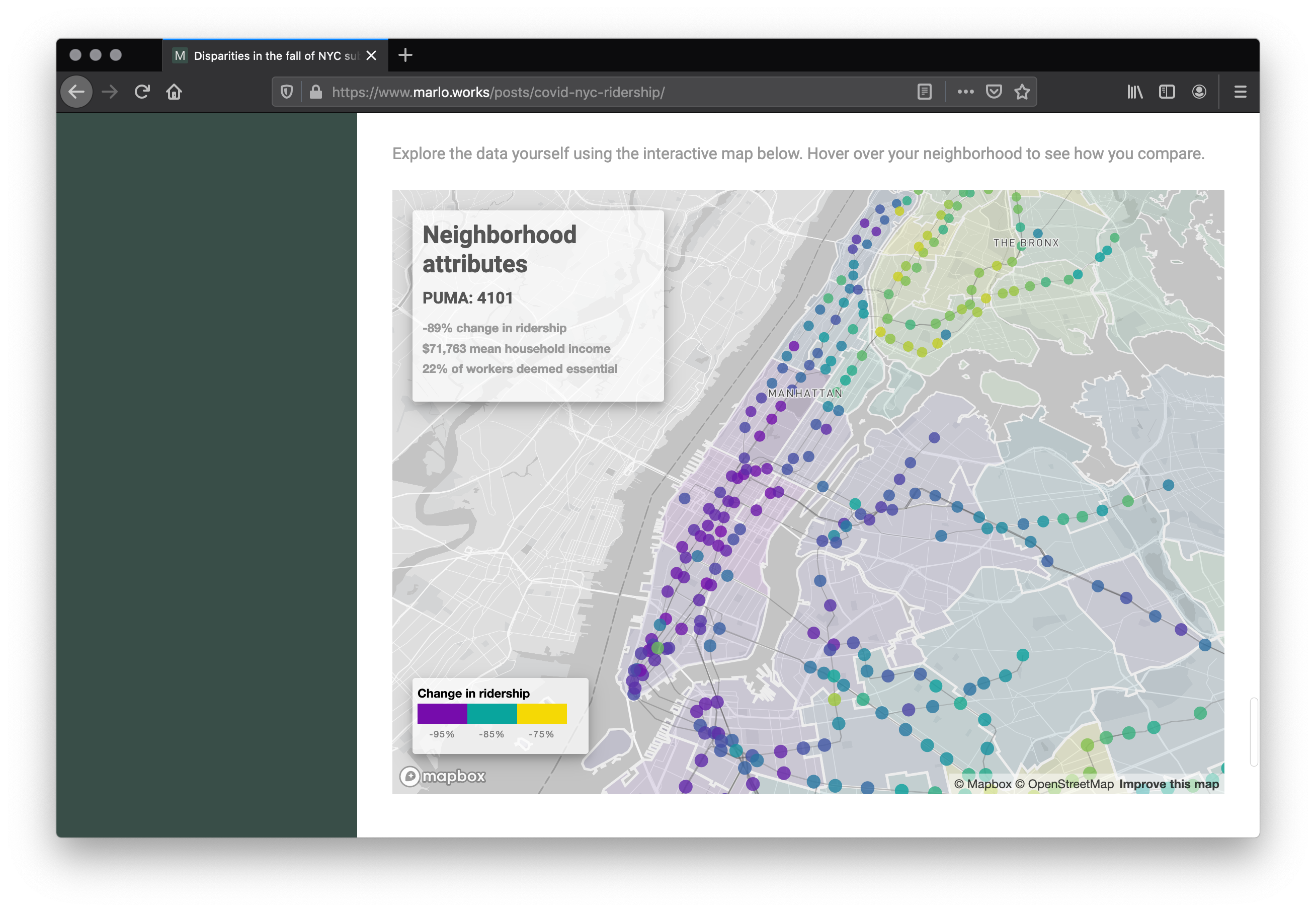
Task: Go back to the previous page
Action: (x=76, y=92)
